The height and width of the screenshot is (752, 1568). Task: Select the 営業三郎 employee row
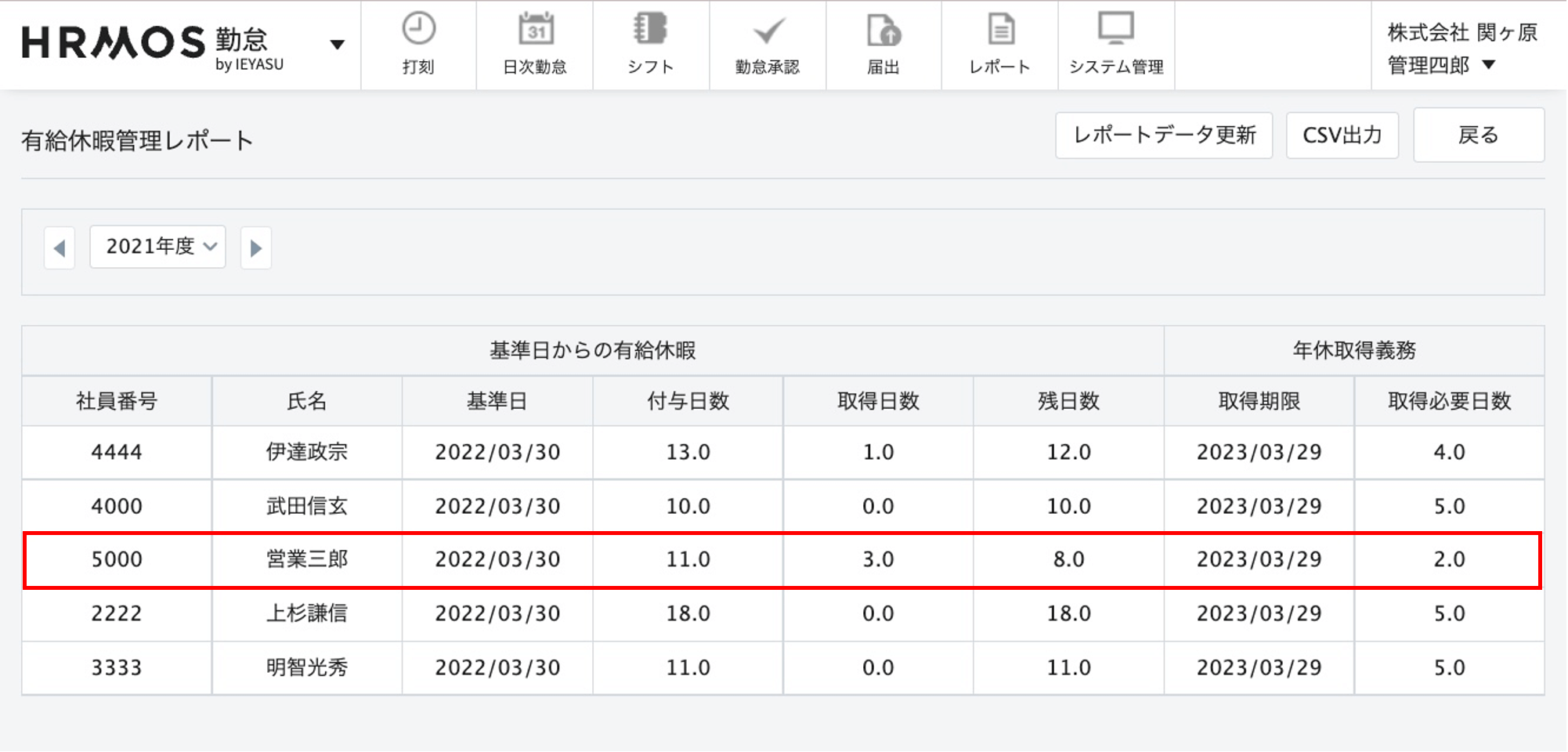pos(307,559)
